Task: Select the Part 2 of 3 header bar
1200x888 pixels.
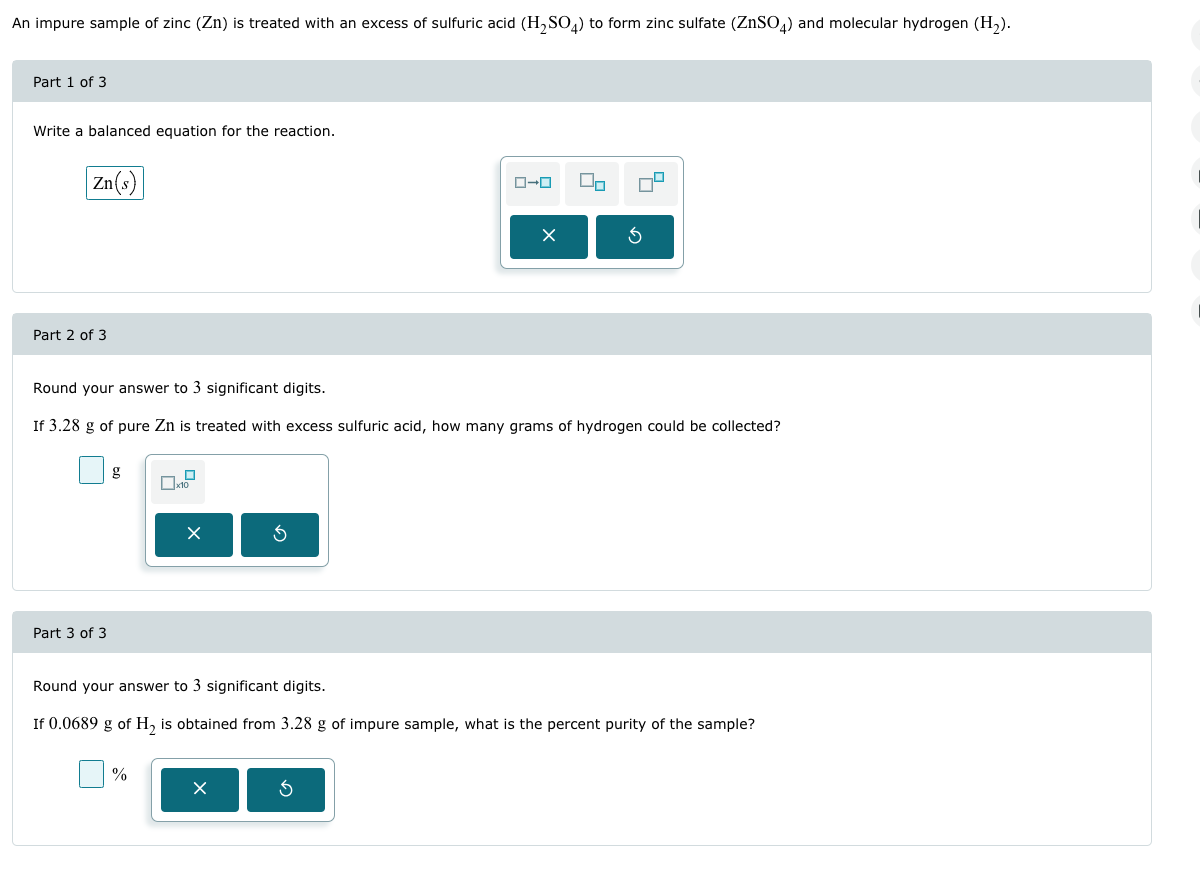Action: pos(580,334)
